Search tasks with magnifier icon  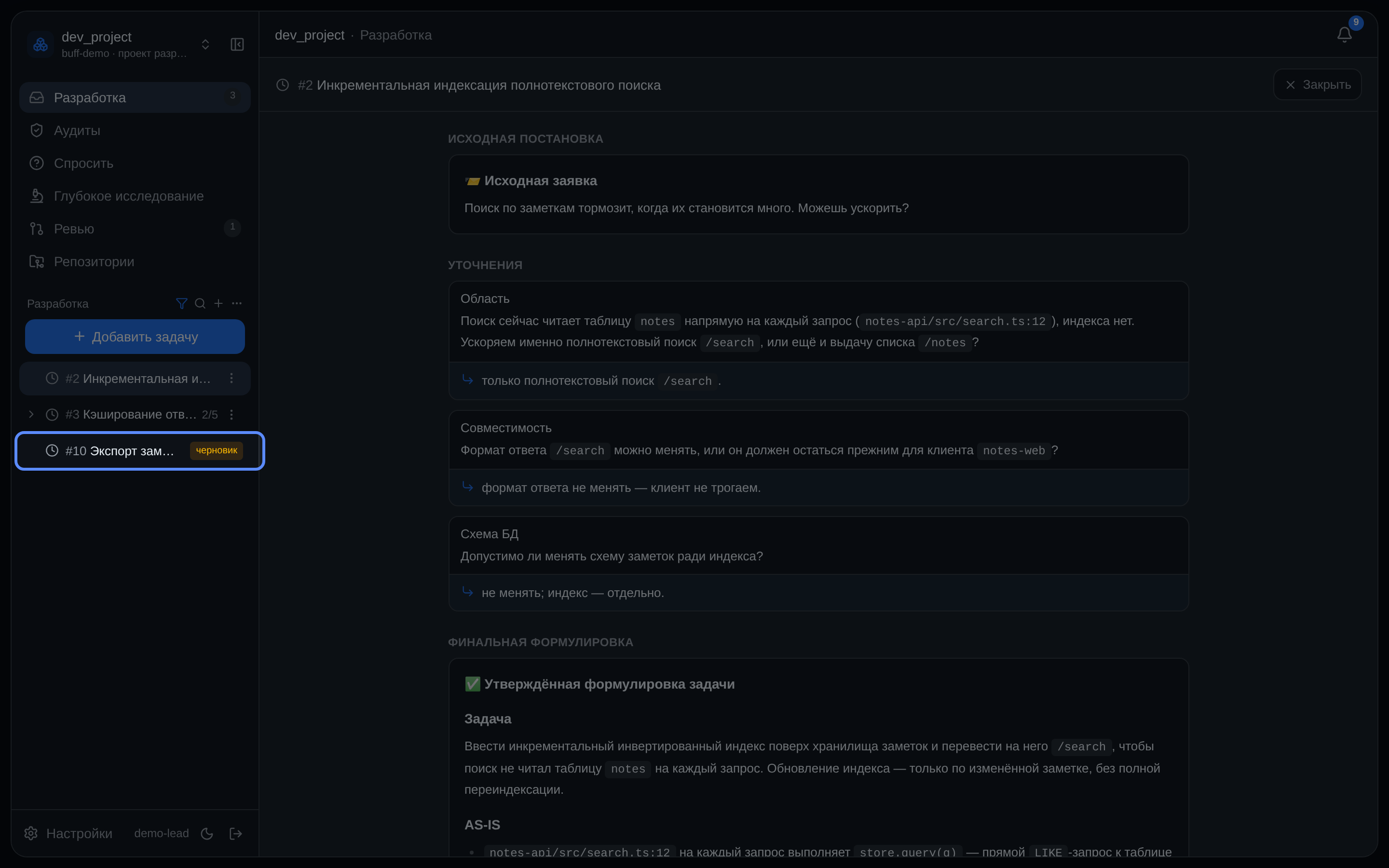tap(200, 303)
